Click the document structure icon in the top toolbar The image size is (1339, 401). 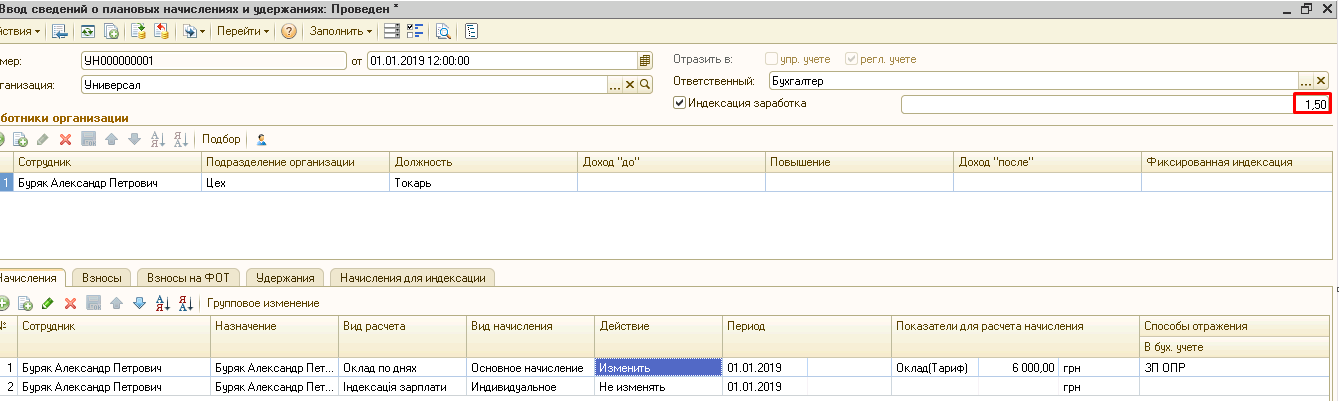pyautogui.click(x=471, y=31)
